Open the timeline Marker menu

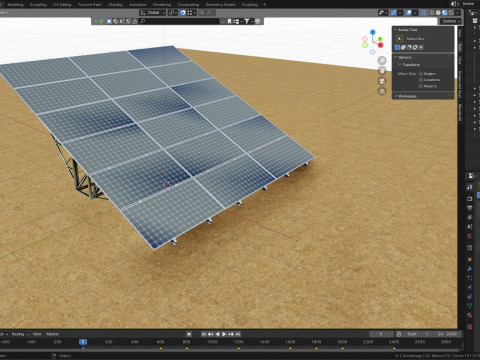click(52, 334)
